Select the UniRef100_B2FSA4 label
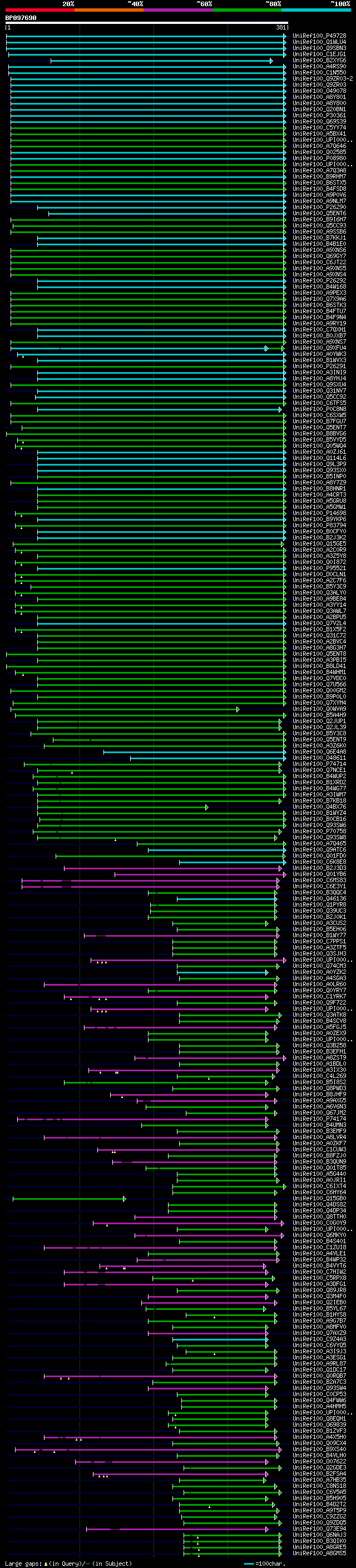 319,1473
